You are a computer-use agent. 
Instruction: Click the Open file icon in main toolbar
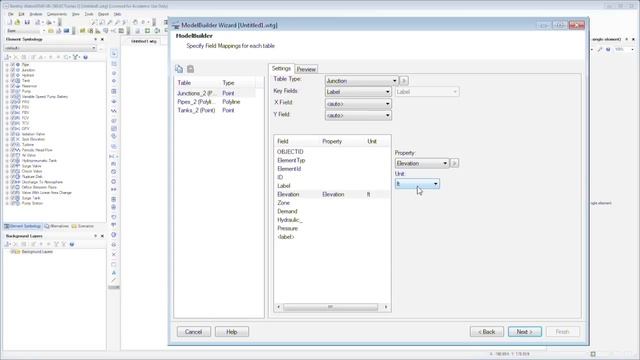18,22
